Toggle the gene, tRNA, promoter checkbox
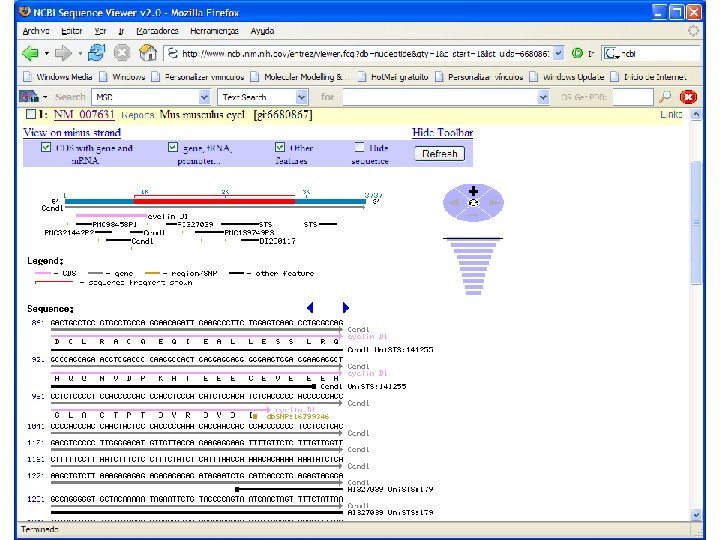Screen dimensions: 720x540 pos(173,147)
